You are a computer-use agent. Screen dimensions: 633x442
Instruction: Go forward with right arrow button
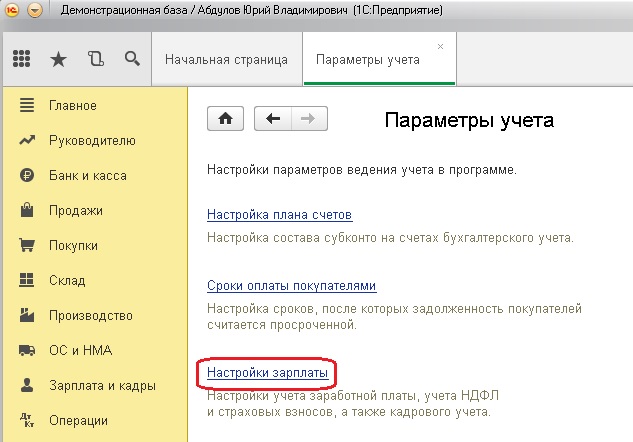point(308,119)
